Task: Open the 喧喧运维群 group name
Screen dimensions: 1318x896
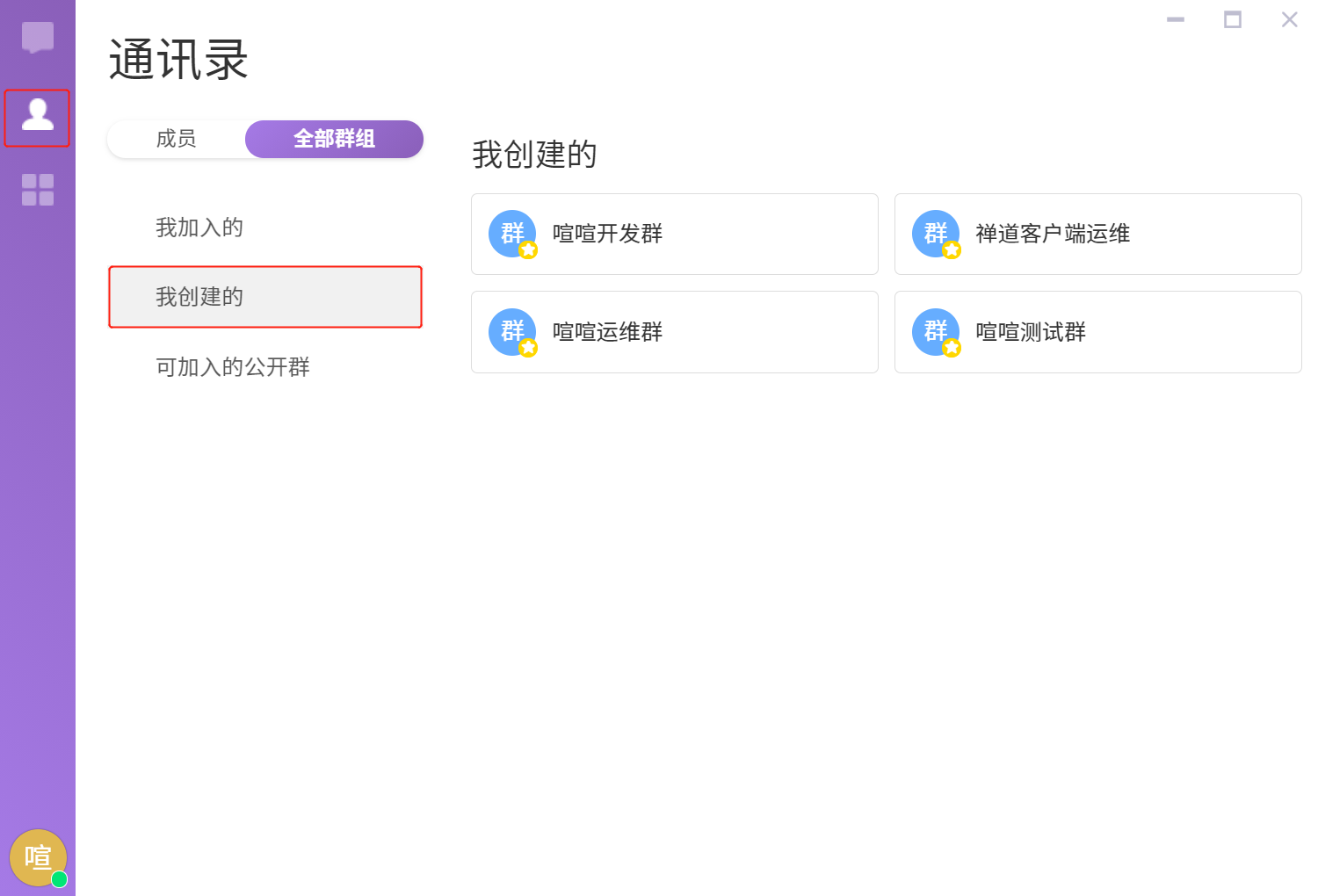Action: coord(607,332)
